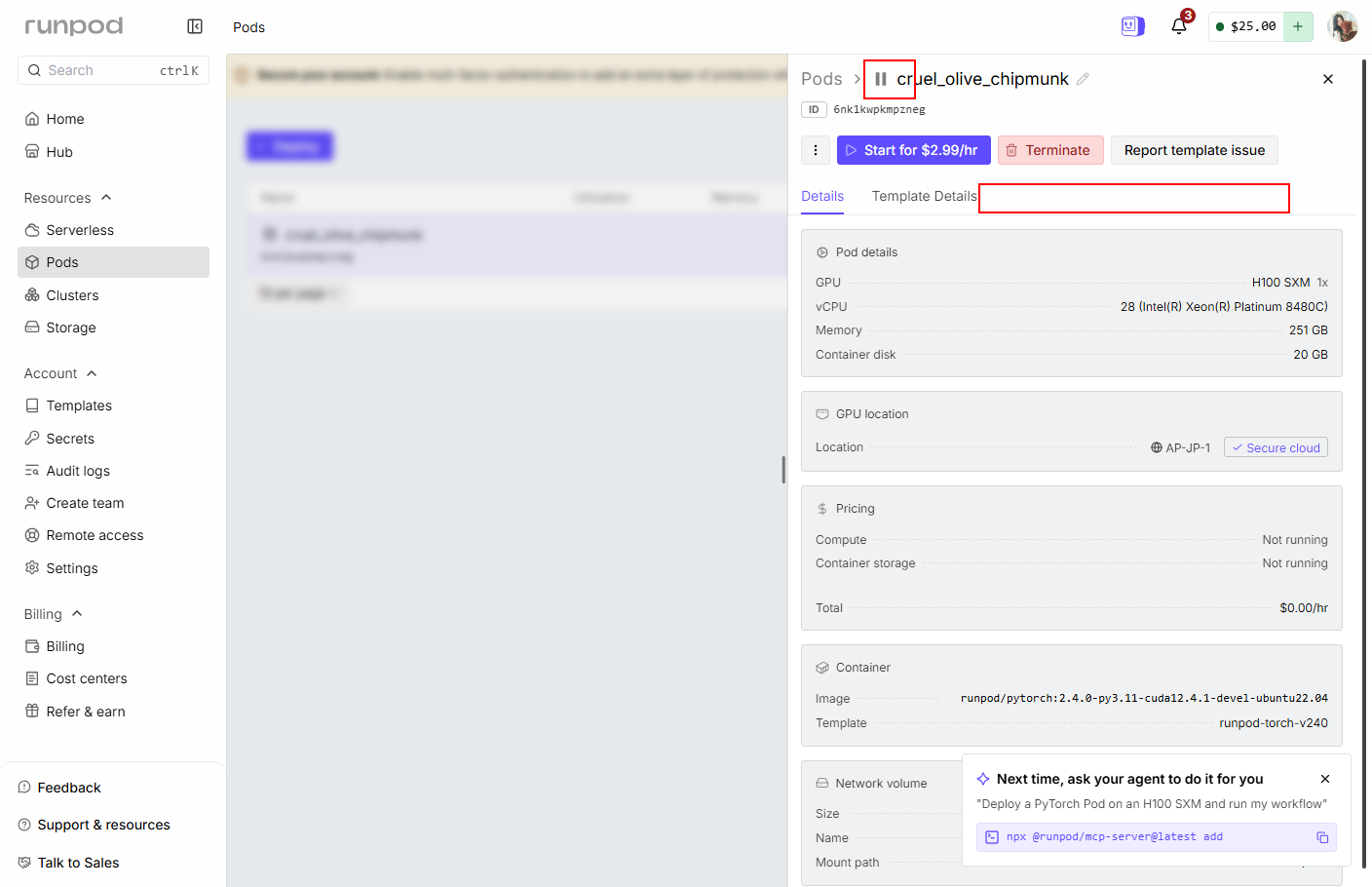This screenshot has width=1372, height=887.
Task: Open Support & resources
Action: point(95,825)
